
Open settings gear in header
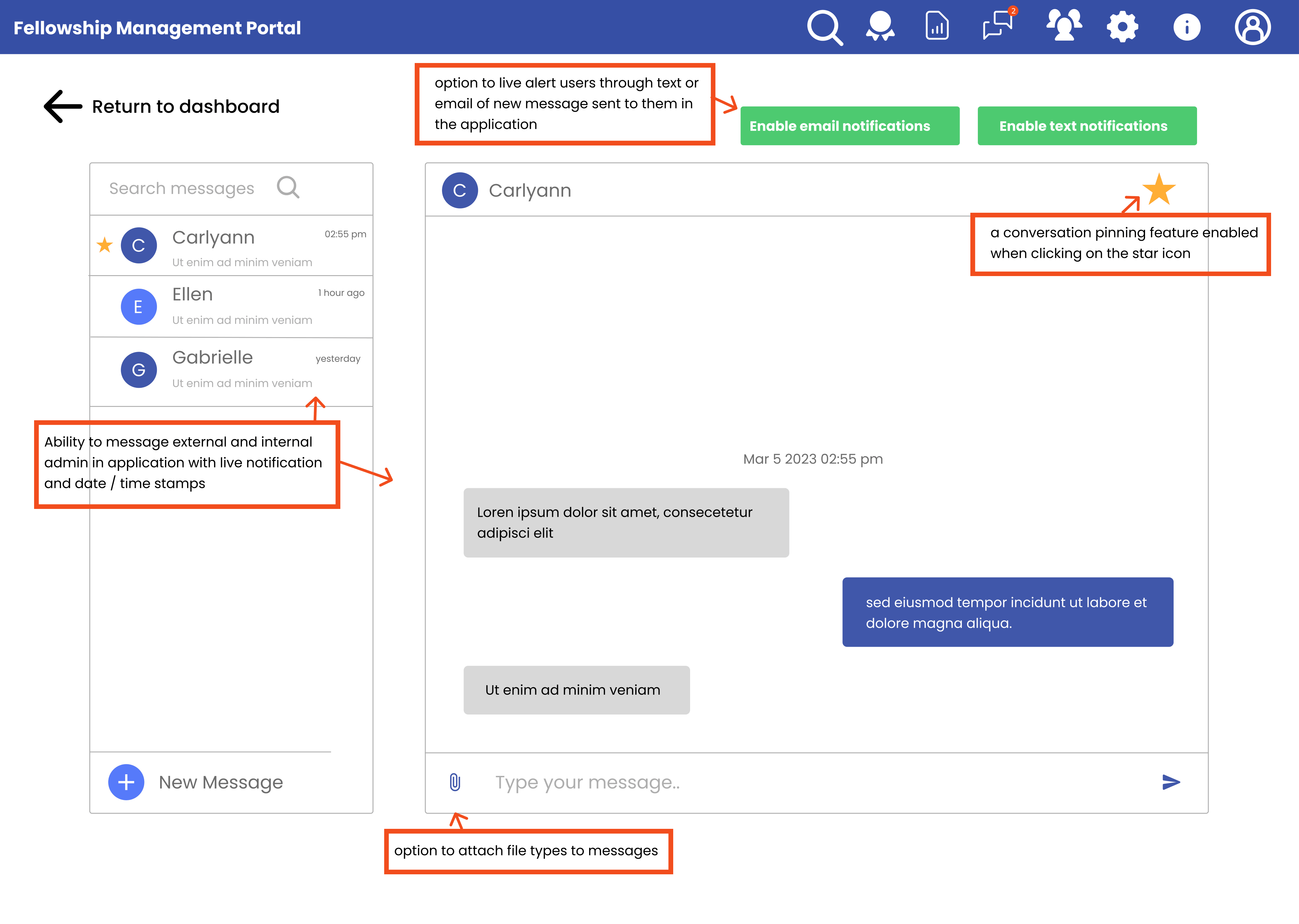point(1123,27)
